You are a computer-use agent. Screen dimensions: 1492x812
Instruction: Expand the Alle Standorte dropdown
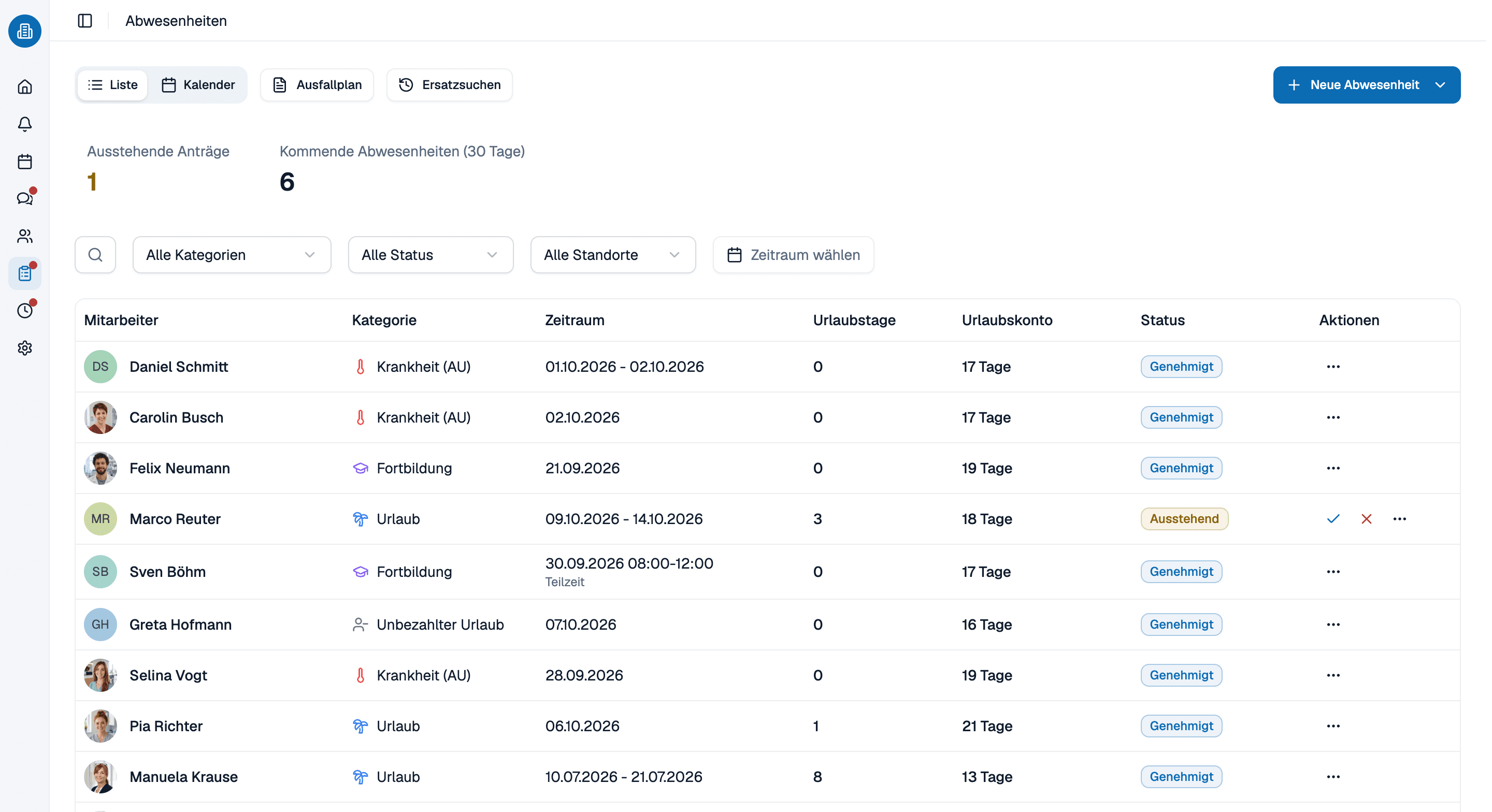click(x=613, y=255)
